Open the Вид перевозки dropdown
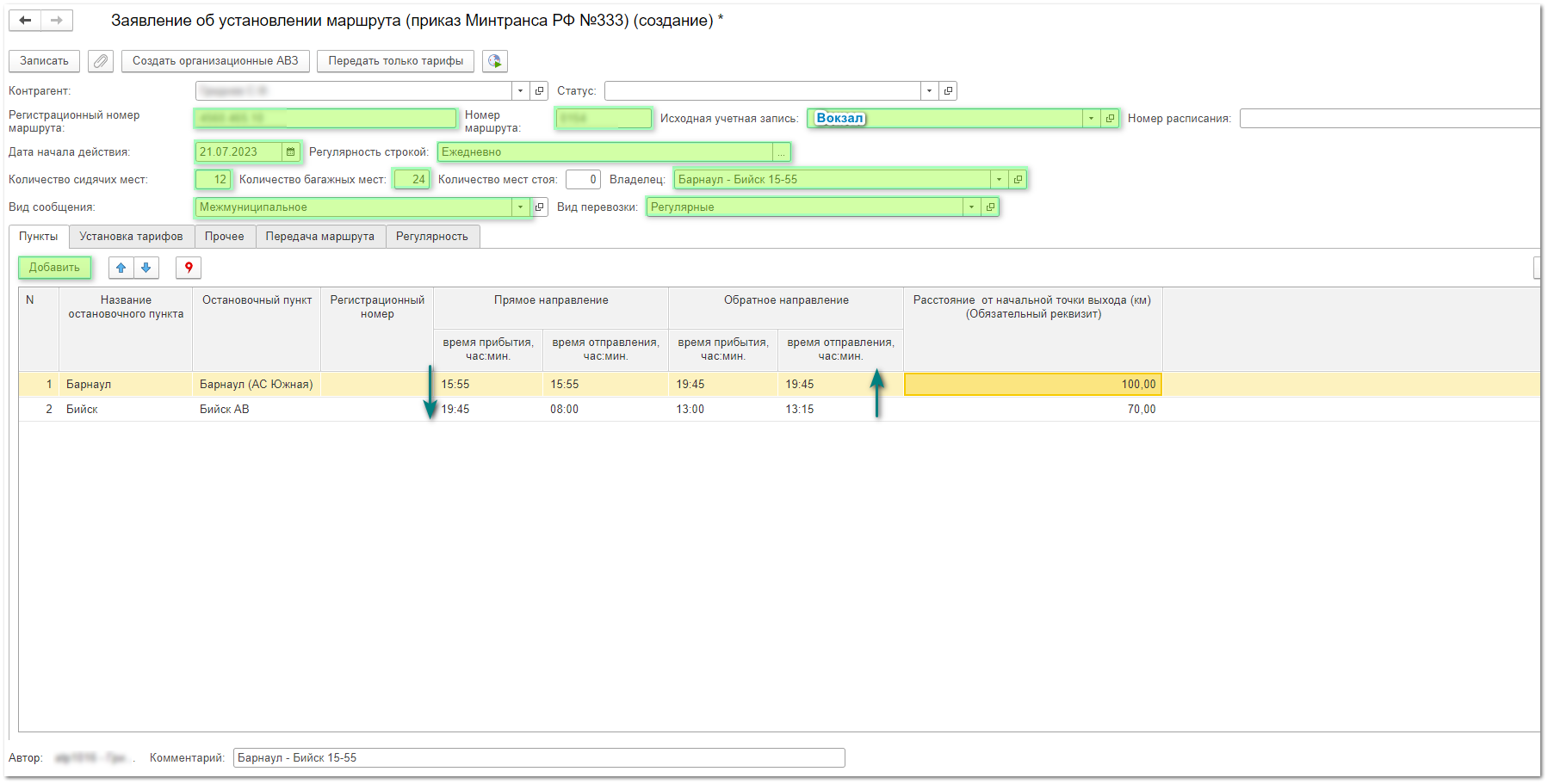 (x=971, y=207)
